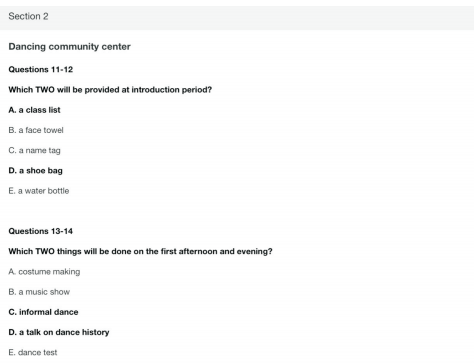Click the first afternoon and evening question
The width and height of the screenshot is (474, 364).
tap(140, 251)
